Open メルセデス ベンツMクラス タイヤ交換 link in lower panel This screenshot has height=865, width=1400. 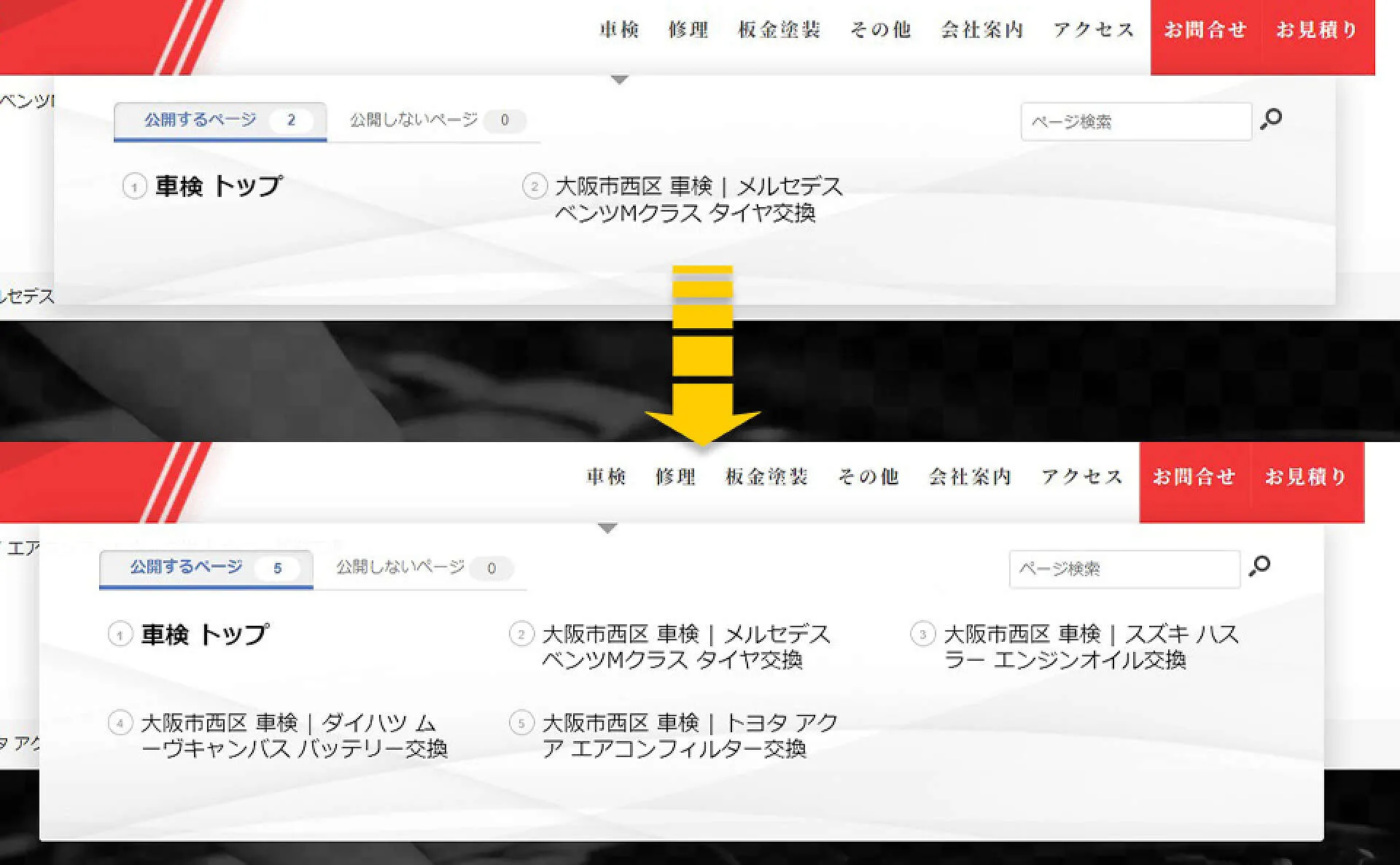[686, 646]
